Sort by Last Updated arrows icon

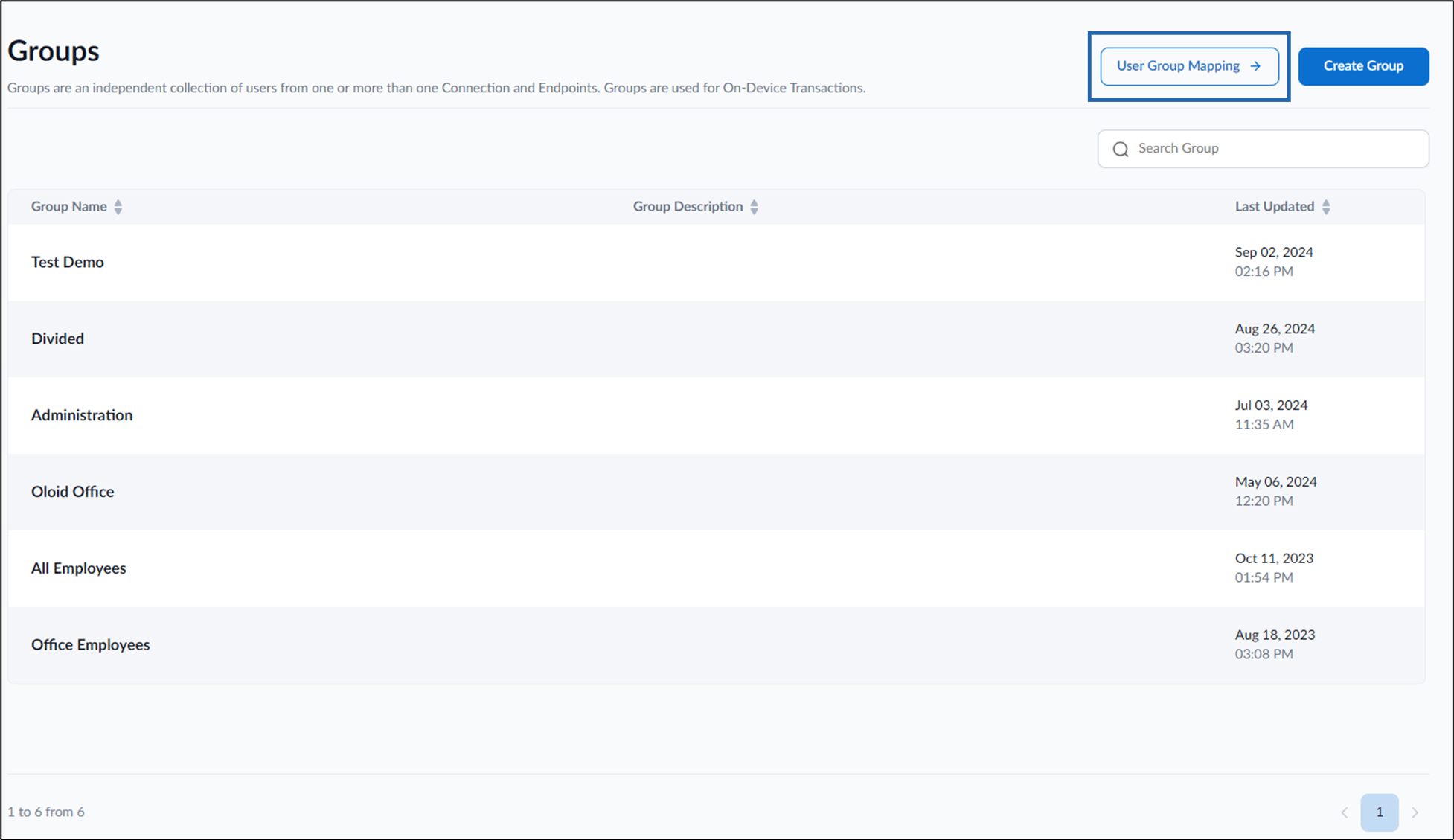click(1326, 207)
